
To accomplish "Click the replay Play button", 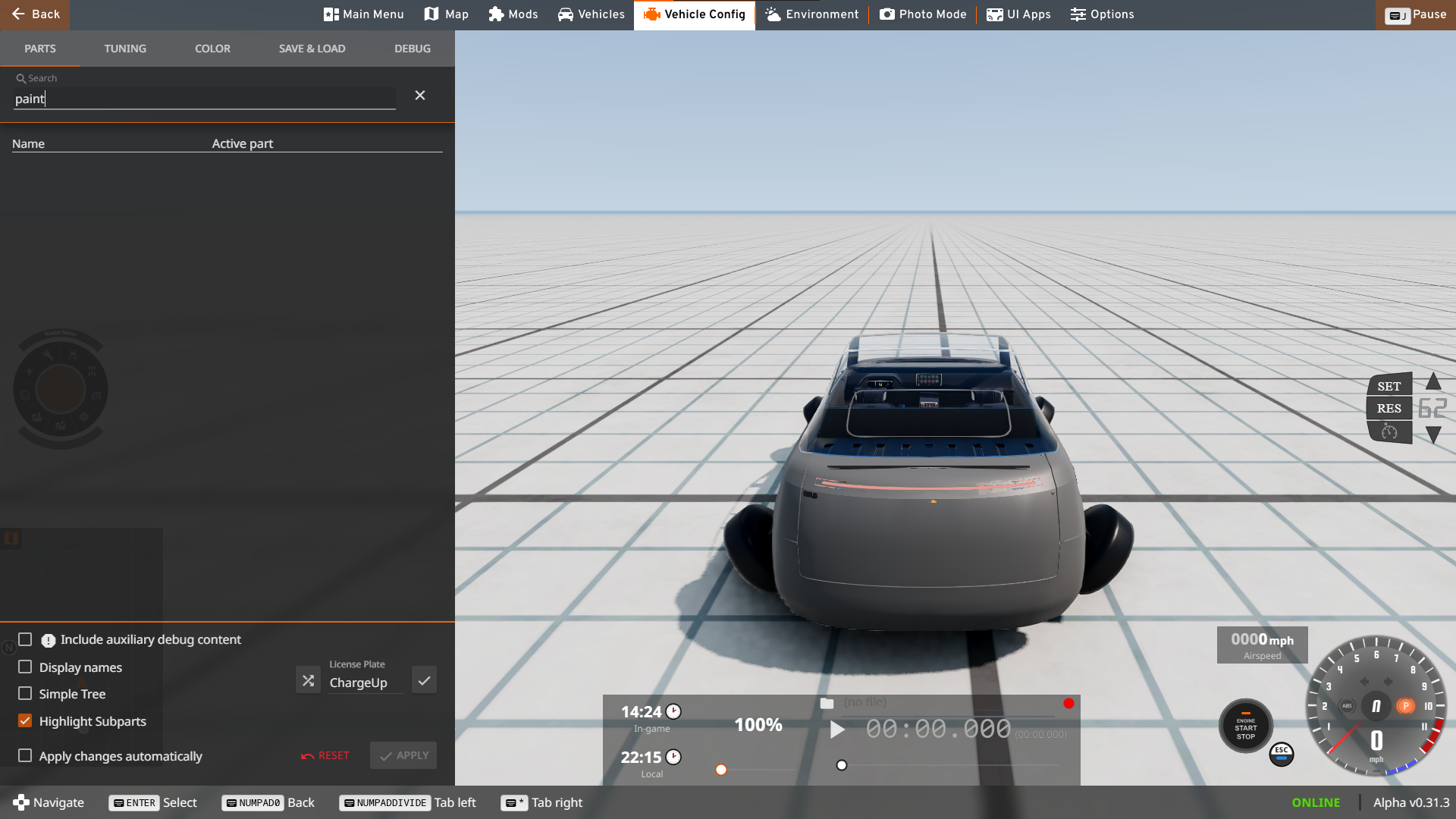I will tap(837, 730).
